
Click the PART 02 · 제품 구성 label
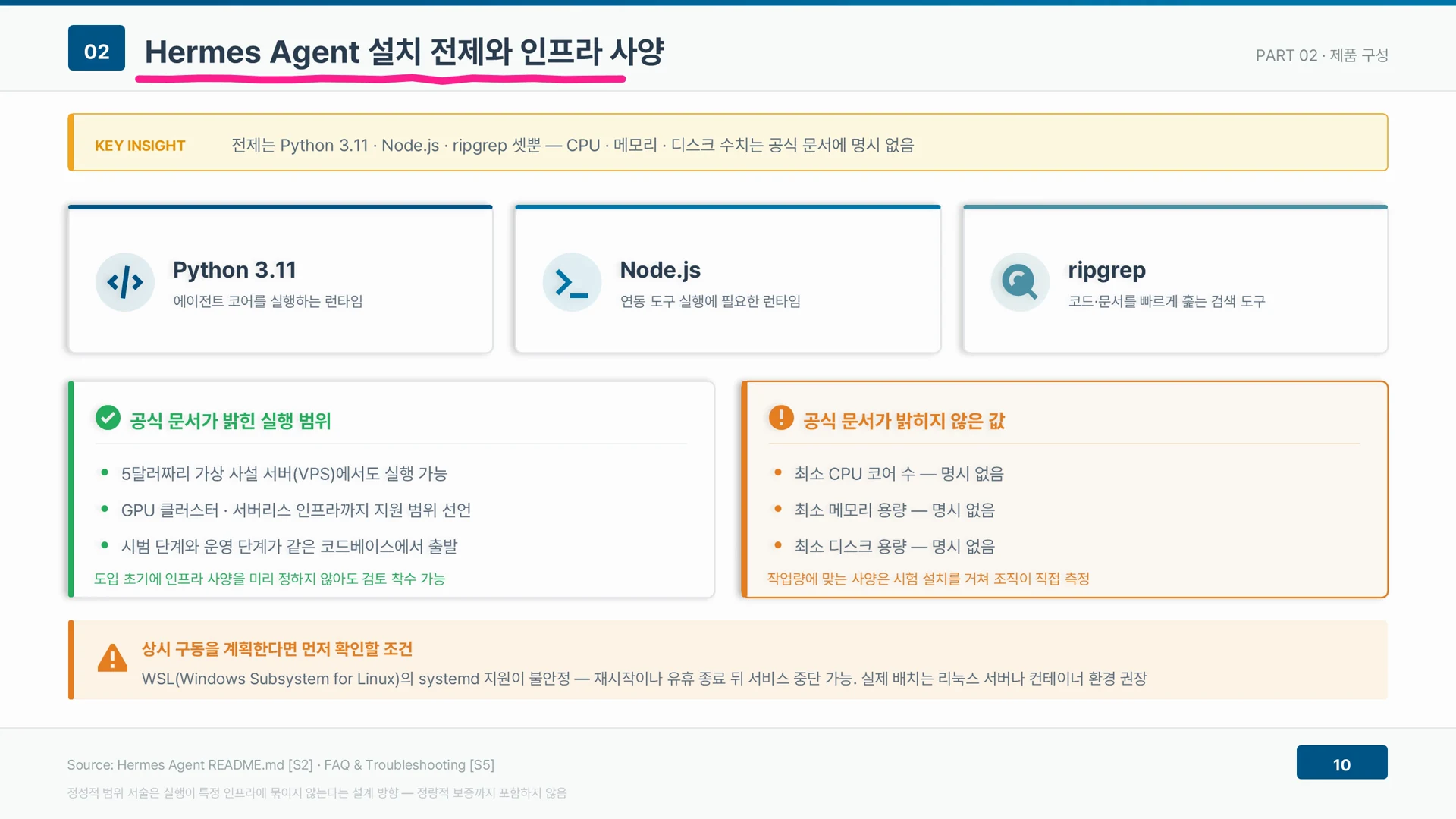coord(1322,55)
